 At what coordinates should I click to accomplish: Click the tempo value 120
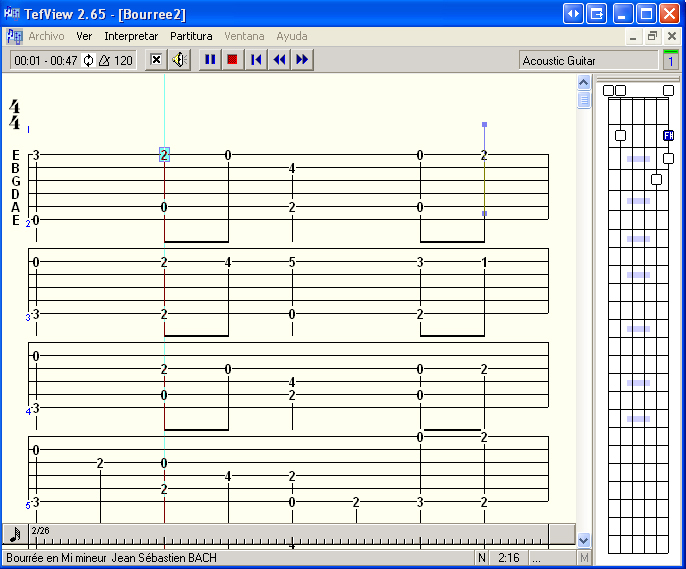123,60
